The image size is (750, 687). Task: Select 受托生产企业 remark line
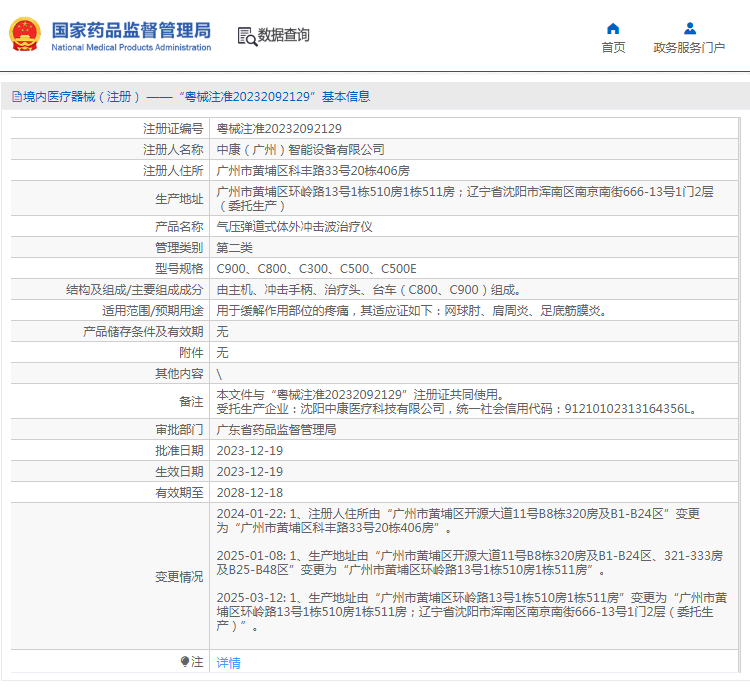coord(457,409)
